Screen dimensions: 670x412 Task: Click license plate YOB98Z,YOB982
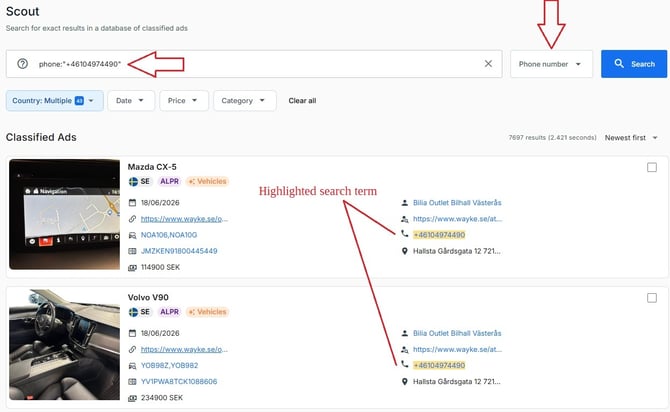(170, 365)
